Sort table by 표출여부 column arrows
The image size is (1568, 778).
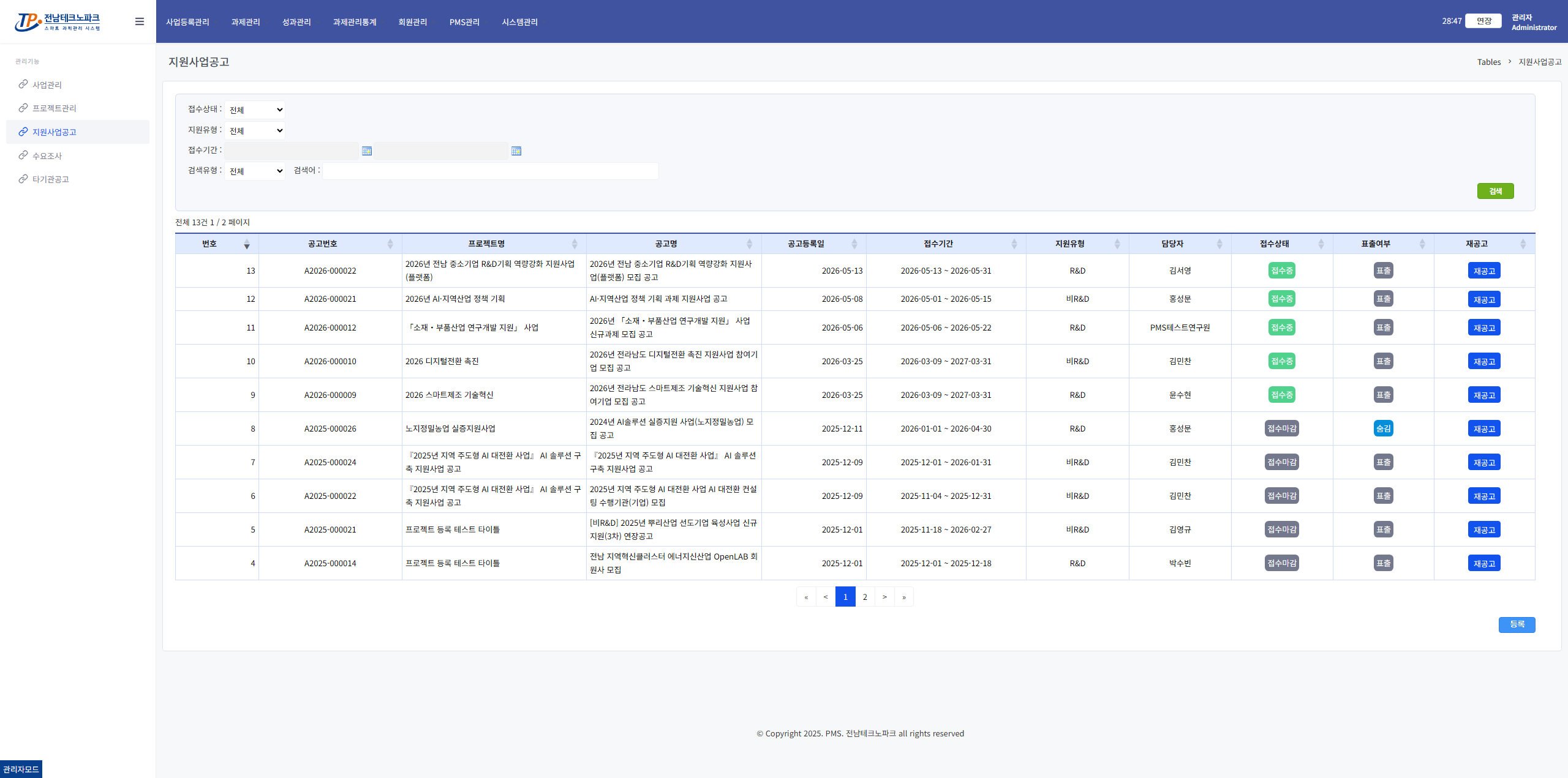click(x=1422, y=244)
